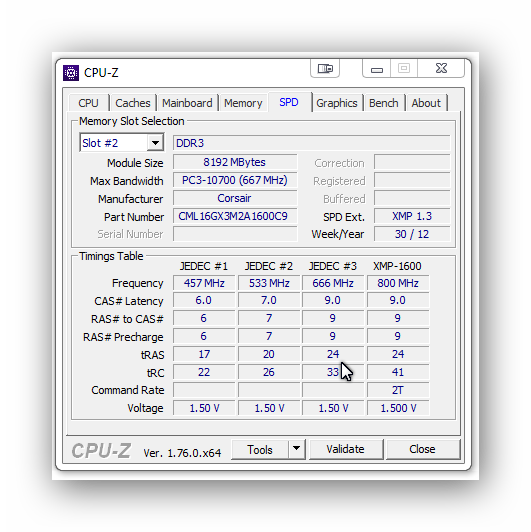
Task: Click the tRAS value 20
Action: pos(269,354)
